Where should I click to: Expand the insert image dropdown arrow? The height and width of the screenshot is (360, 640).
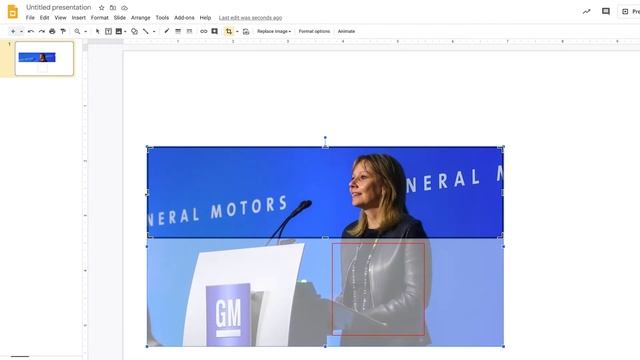[125, 31]
